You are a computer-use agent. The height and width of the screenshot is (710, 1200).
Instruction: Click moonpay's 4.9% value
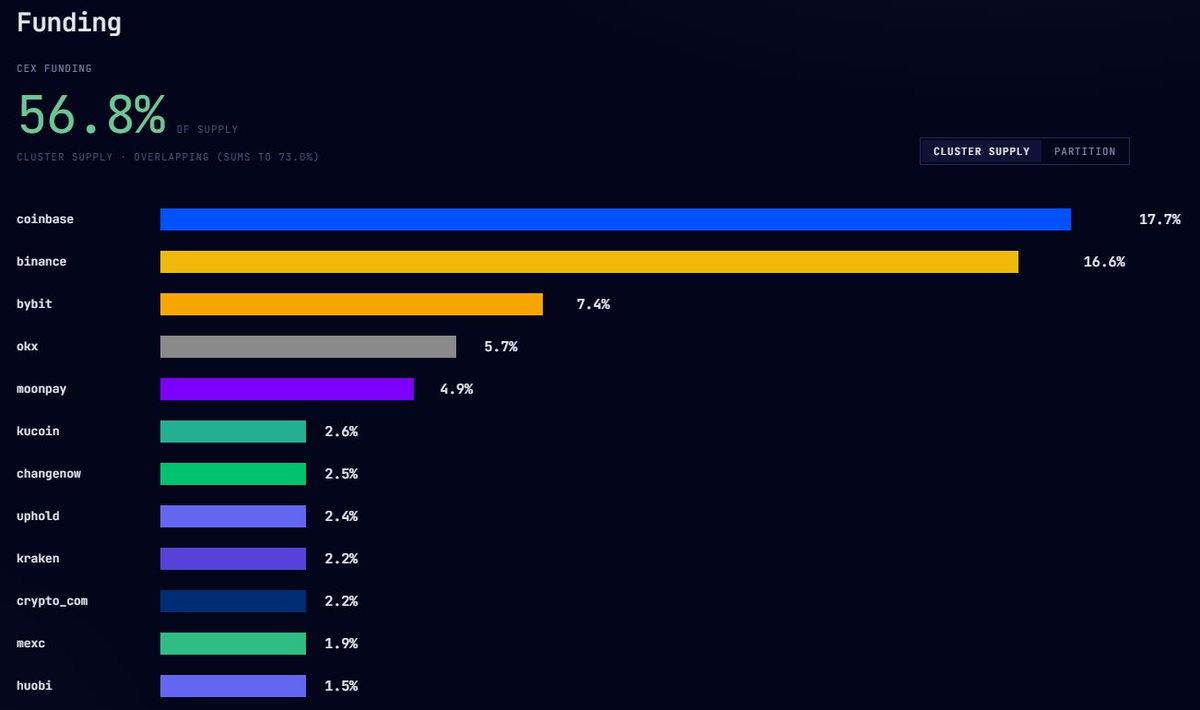pyautogui.click(x=456, y=389)
